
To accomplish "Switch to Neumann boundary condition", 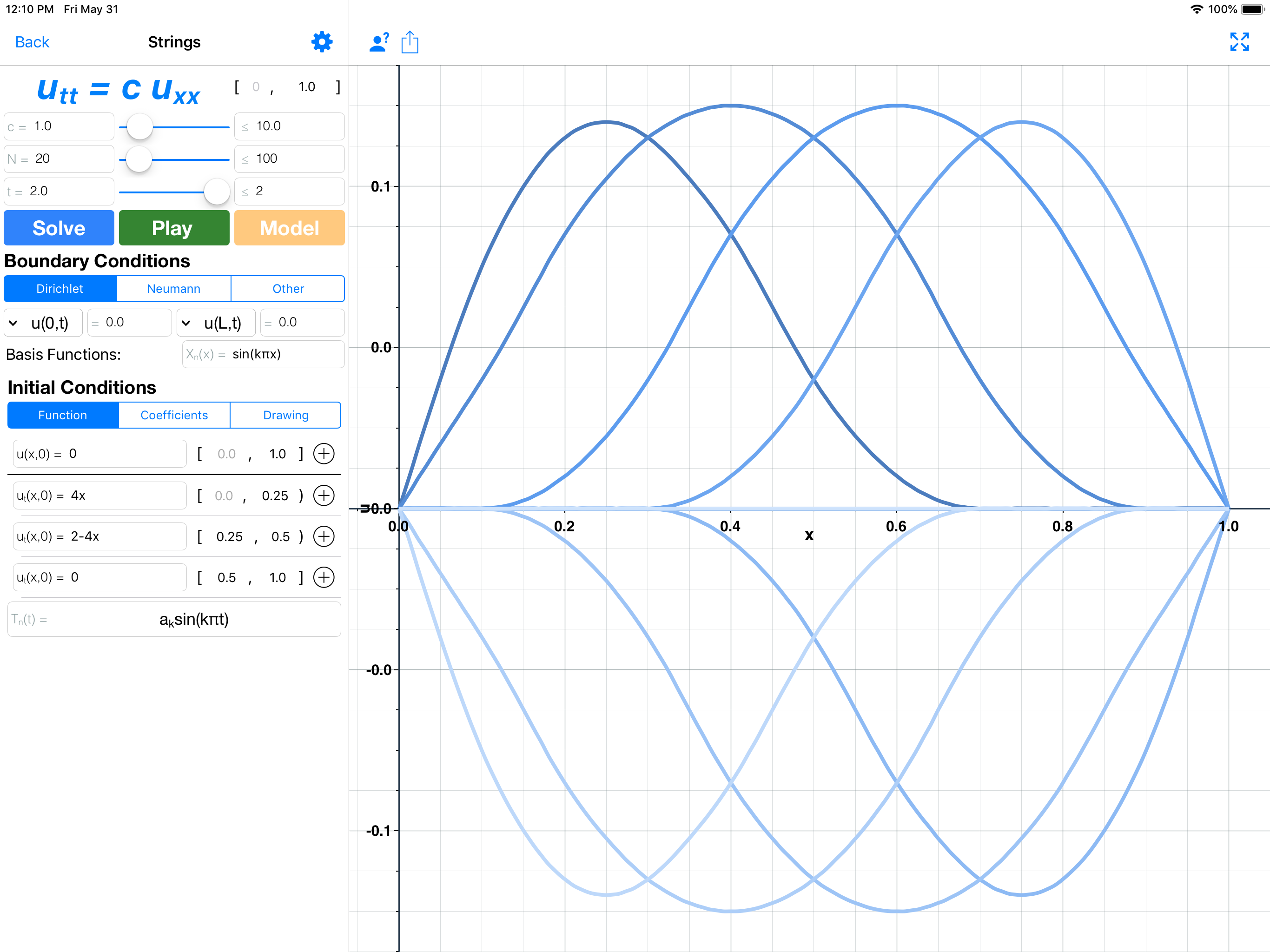I will click(173, 289).
